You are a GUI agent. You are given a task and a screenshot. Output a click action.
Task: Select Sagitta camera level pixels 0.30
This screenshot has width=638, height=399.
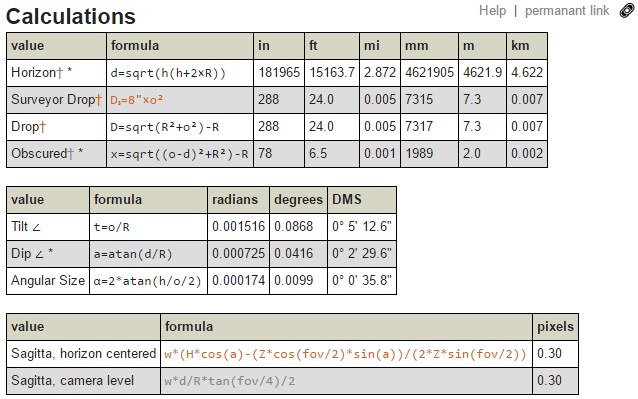pos(549,381)
